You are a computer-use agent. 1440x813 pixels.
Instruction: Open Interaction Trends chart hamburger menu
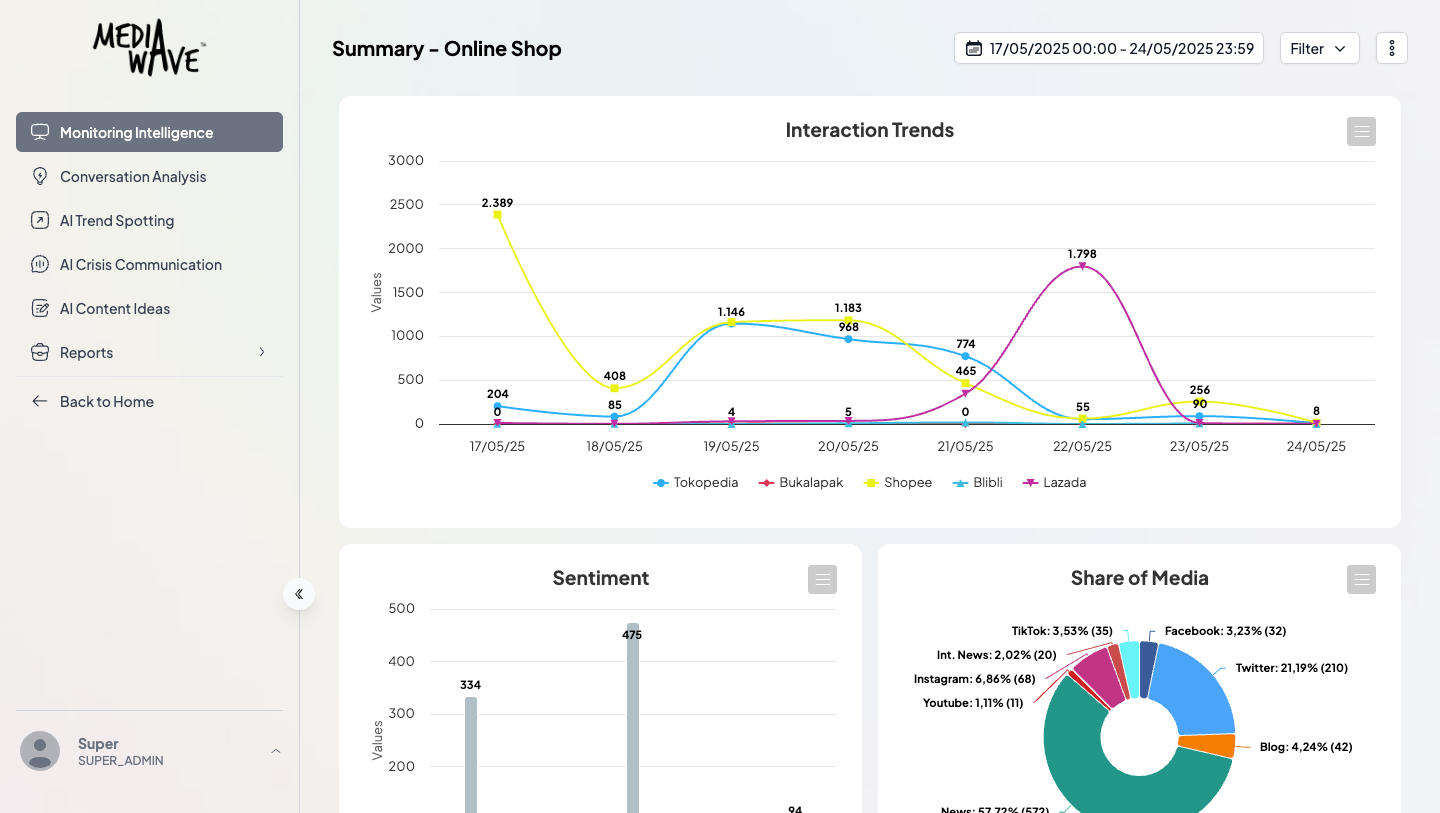pos(1361,131)
